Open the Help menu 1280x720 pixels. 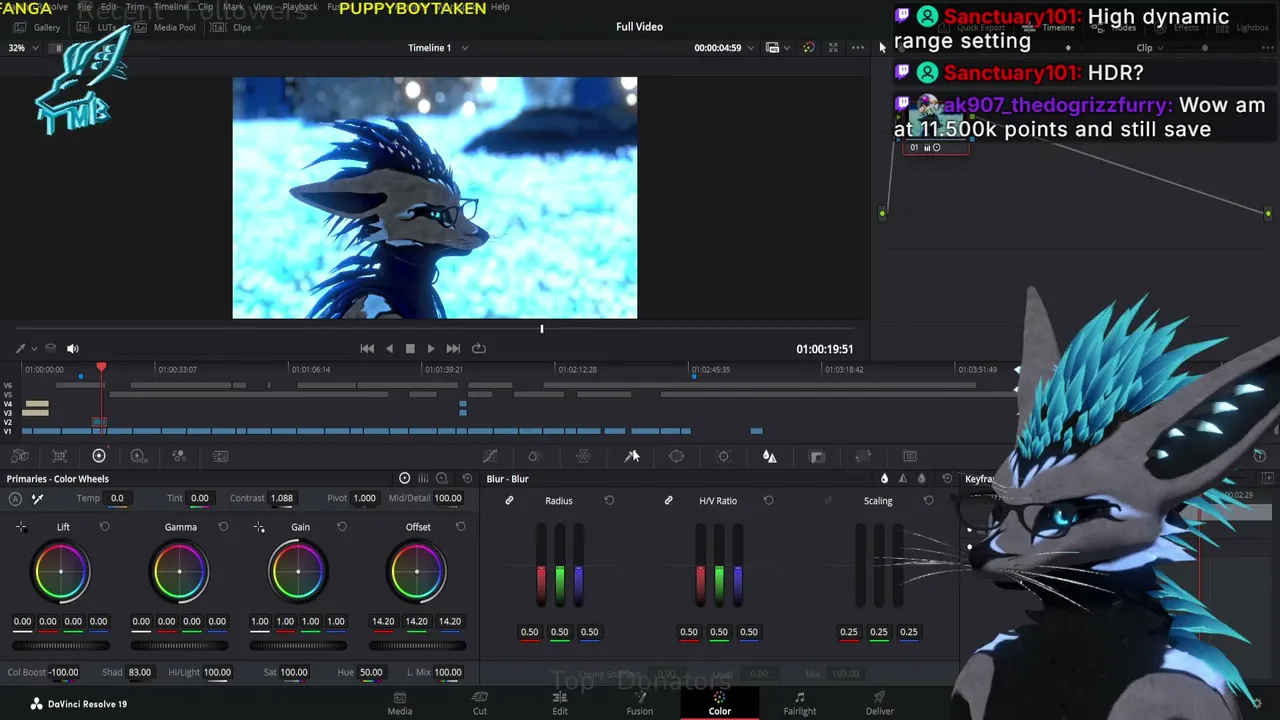click(500, 7)
